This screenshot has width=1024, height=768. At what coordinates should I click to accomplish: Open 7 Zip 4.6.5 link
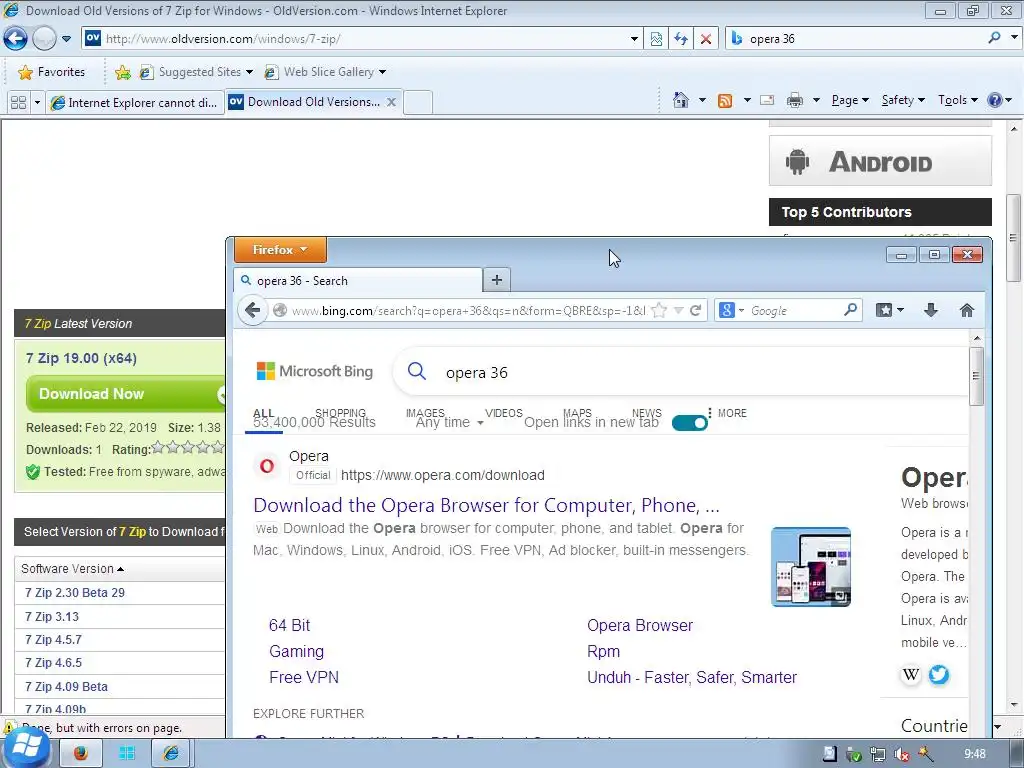53,663
